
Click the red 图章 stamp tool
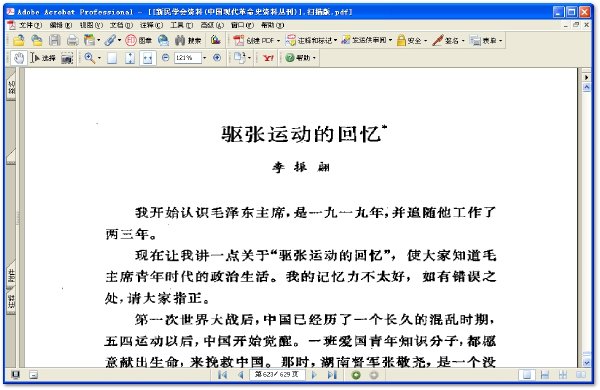click(139, 40)
